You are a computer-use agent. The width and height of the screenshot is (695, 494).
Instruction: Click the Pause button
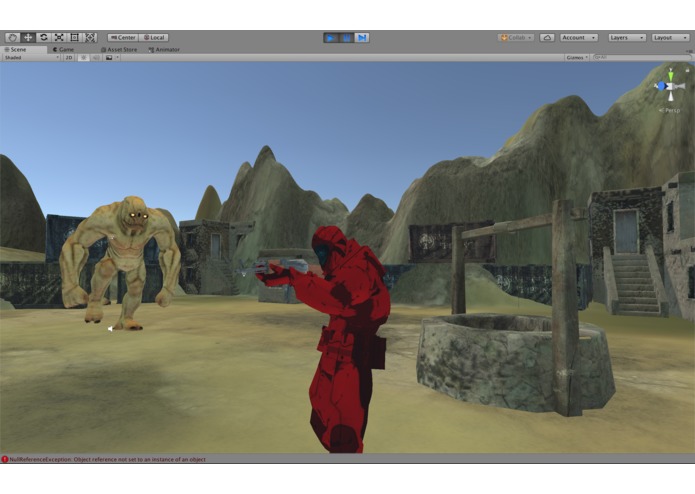(x=346, y=38)
